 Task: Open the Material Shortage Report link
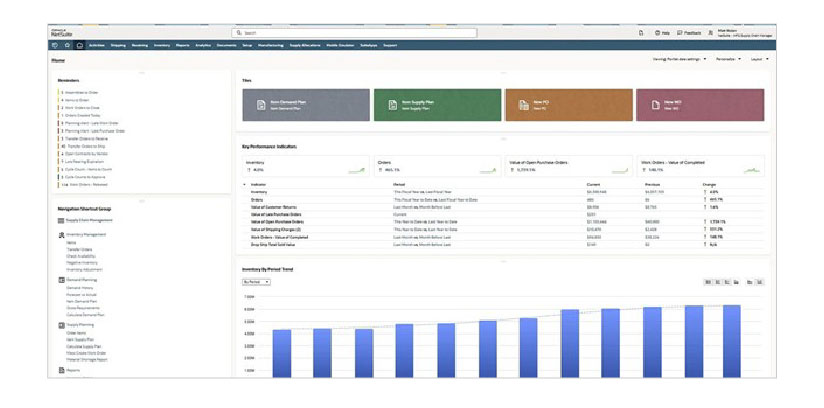tap(87, 360)
